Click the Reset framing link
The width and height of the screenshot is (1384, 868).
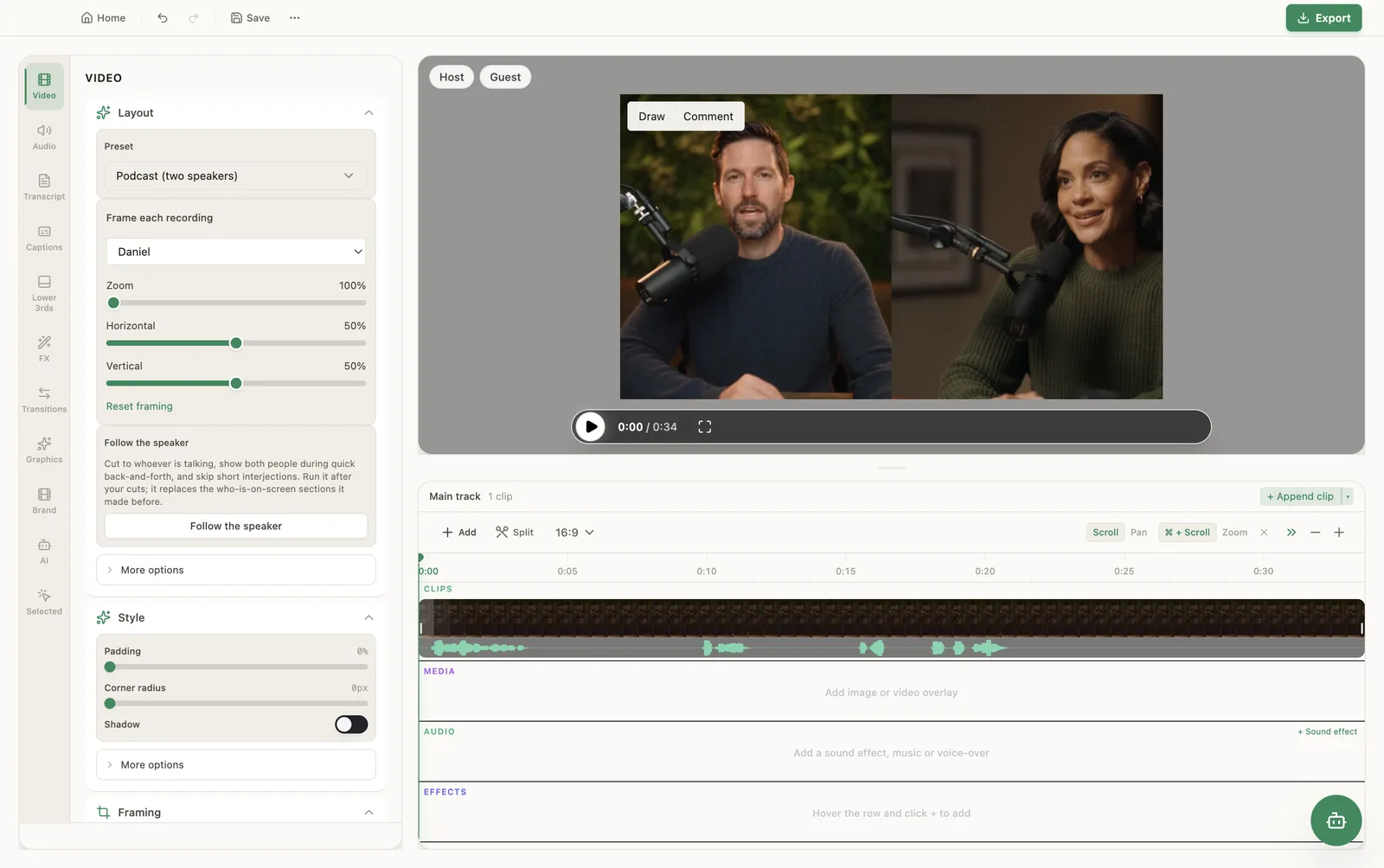[139, 406]
